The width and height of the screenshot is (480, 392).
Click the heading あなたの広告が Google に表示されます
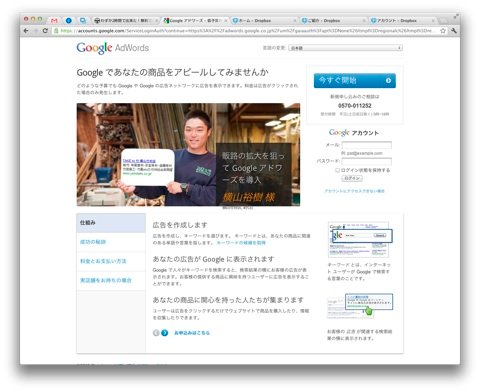(213, 259)
